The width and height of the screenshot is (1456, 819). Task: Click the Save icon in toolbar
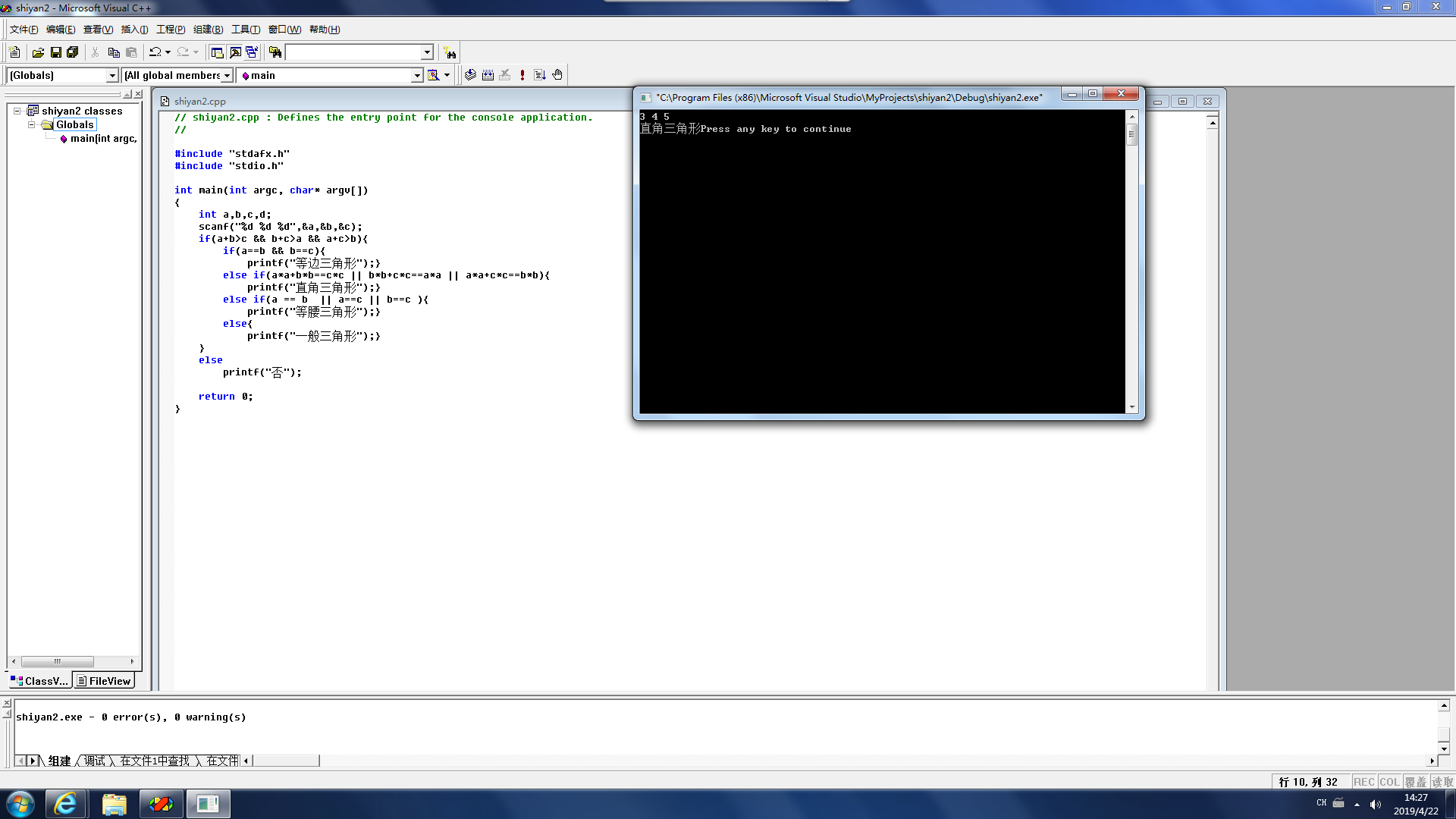click(x=55, y=52)
